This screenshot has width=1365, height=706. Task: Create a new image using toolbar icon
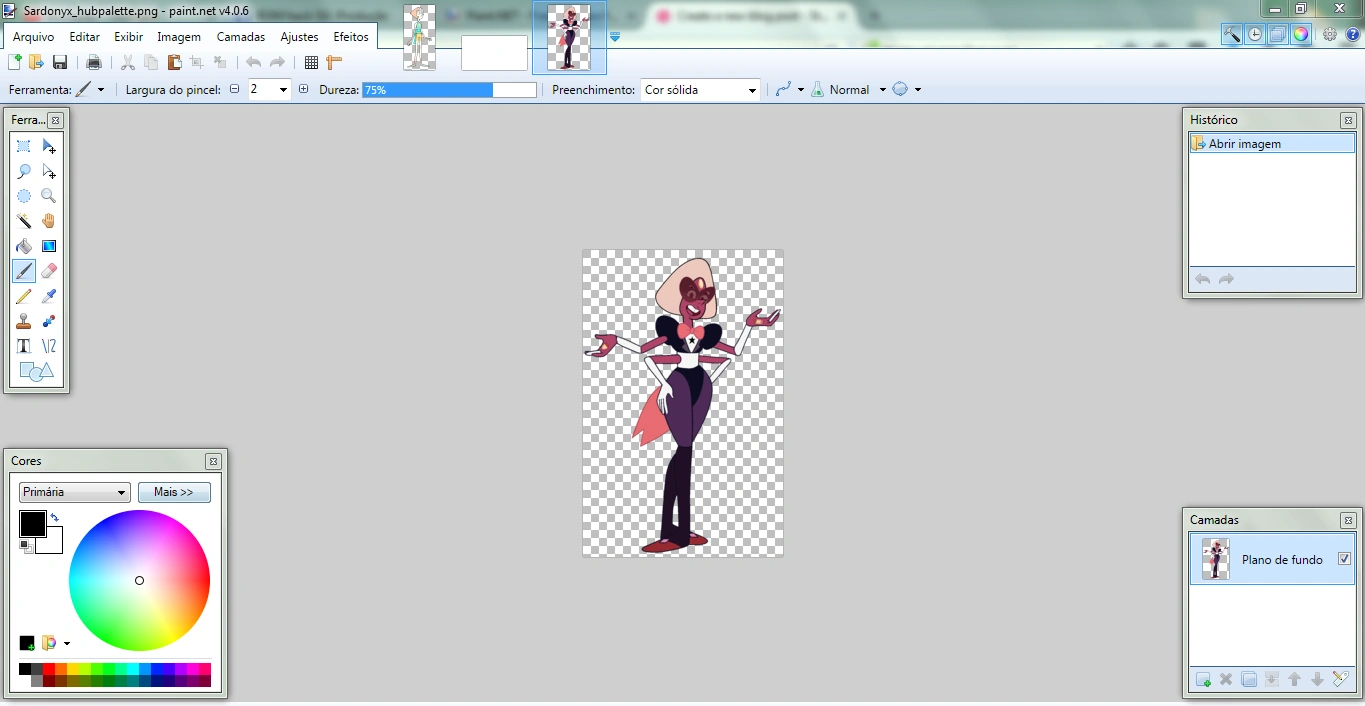(15, 62)
